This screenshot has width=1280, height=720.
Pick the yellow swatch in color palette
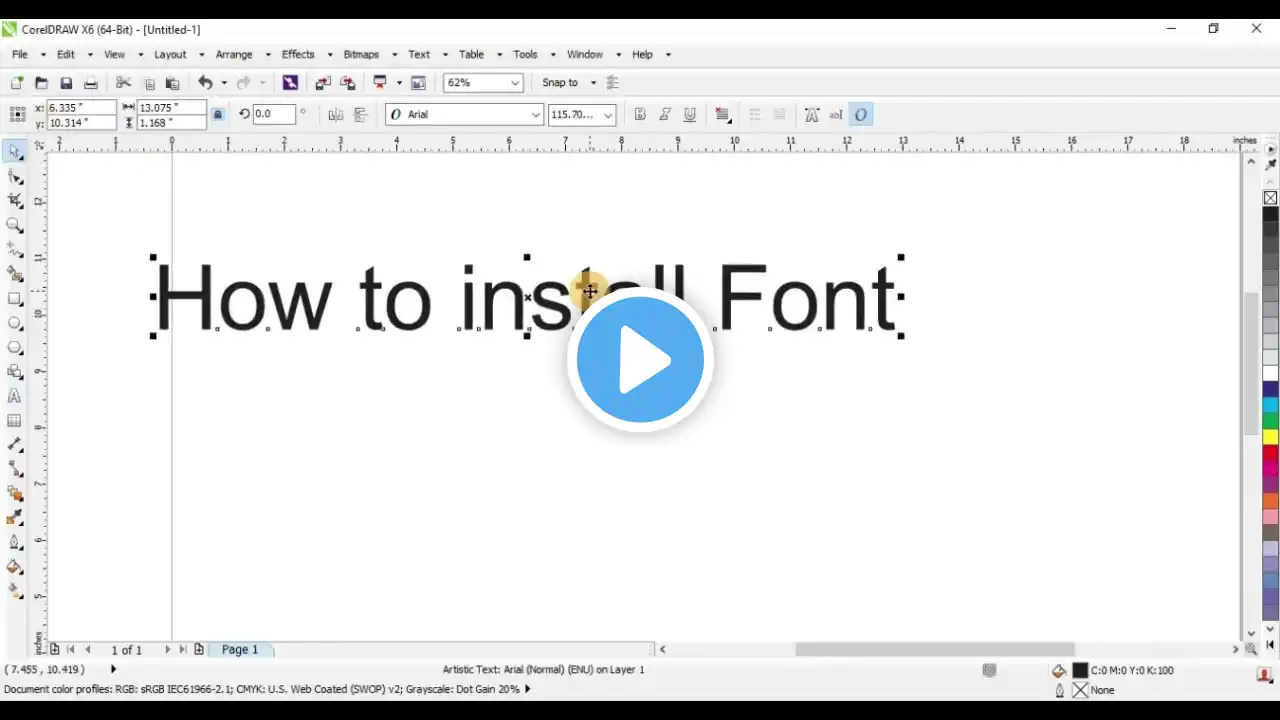click(x=1270, y=437)
